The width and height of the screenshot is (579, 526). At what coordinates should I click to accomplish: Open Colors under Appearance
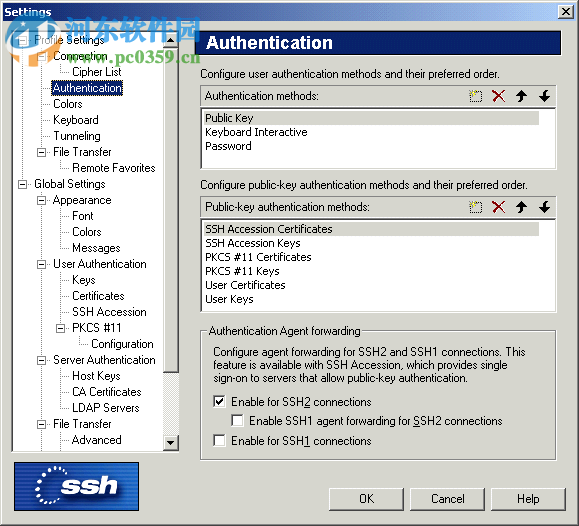click(87, 232)
